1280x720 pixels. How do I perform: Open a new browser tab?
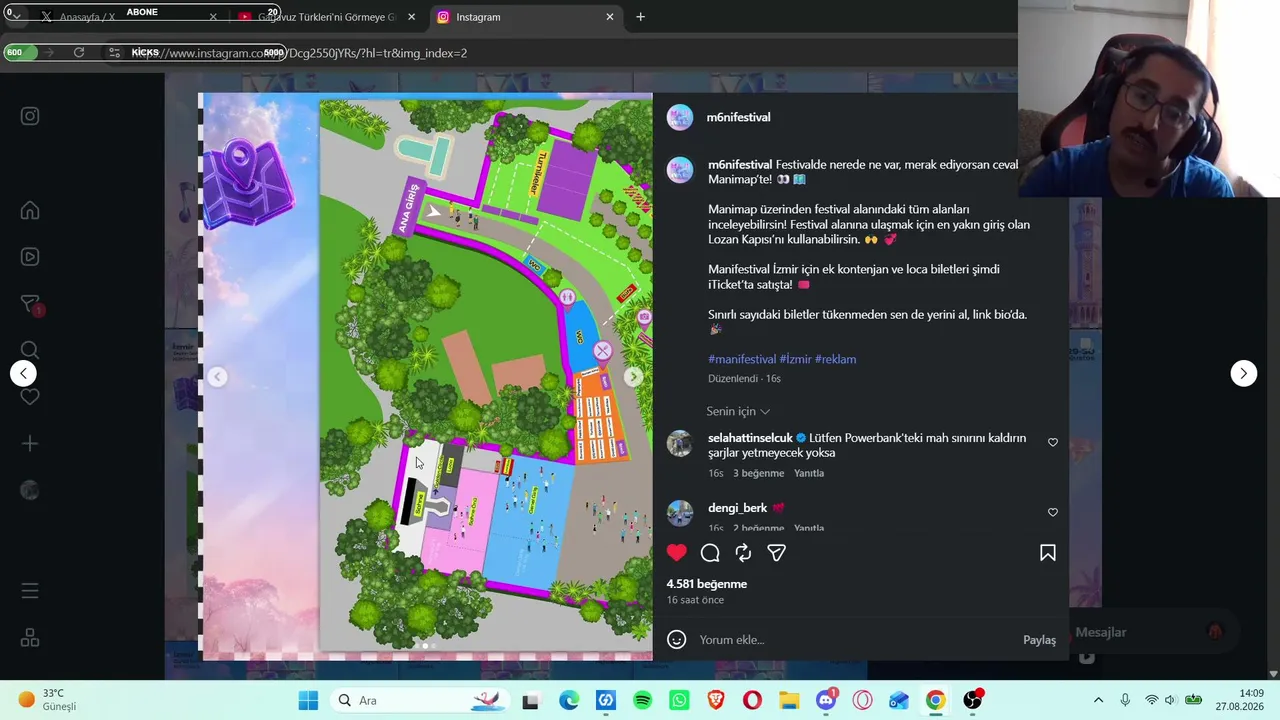pos(640,17)
